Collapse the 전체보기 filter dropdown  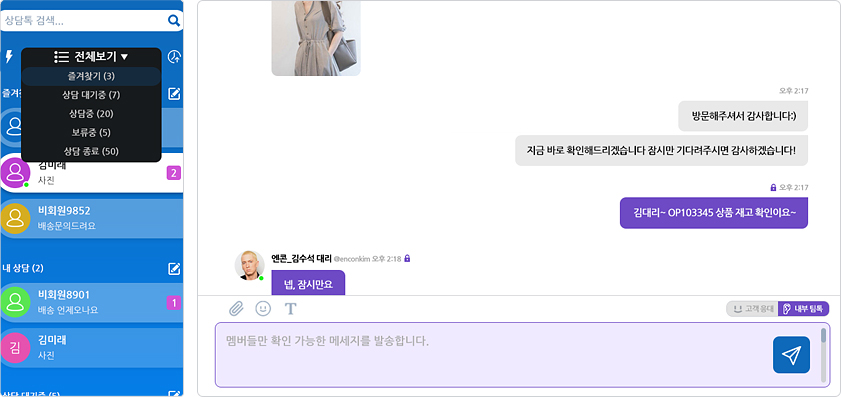point(91,56)
